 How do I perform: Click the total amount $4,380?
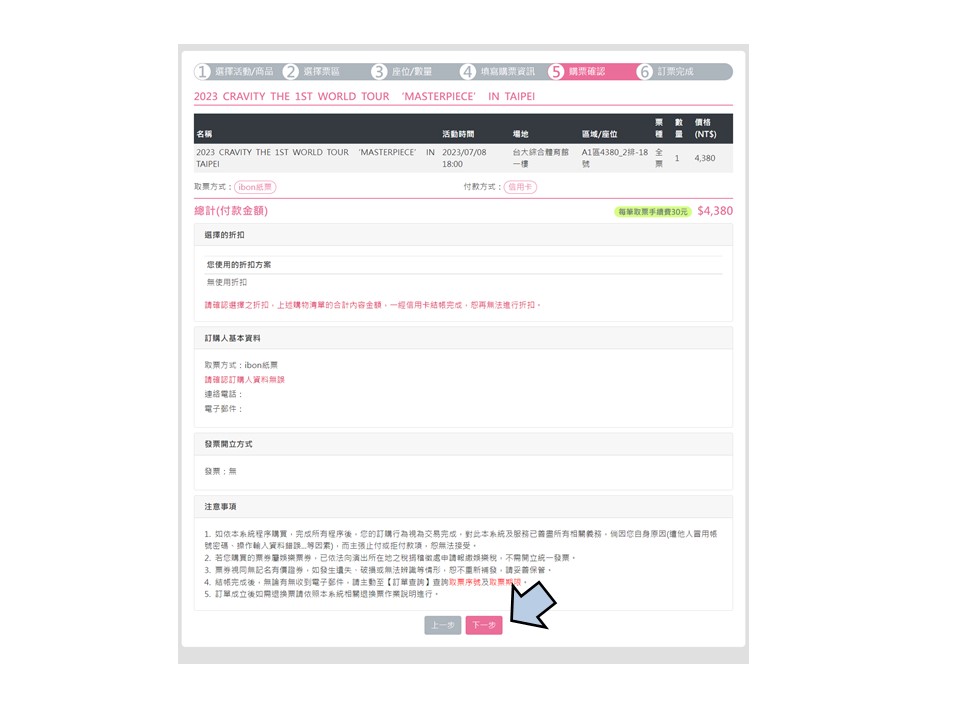[715, 211]
